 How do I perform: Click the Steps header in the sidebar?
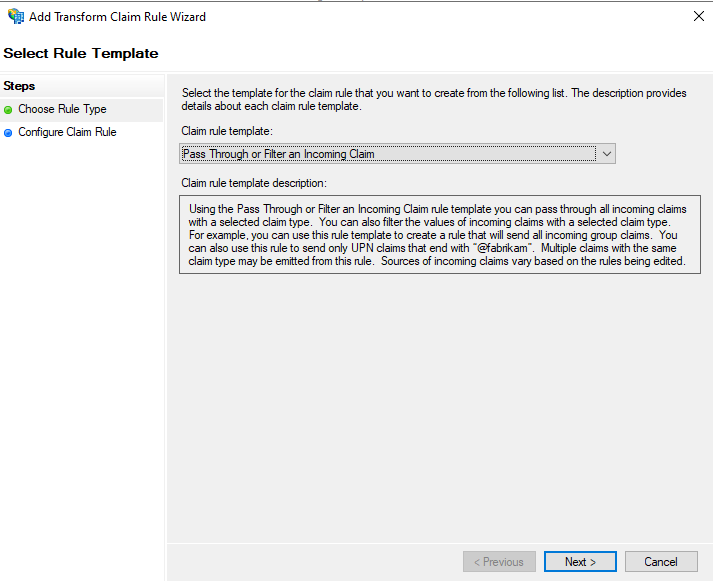coord(20,86)
